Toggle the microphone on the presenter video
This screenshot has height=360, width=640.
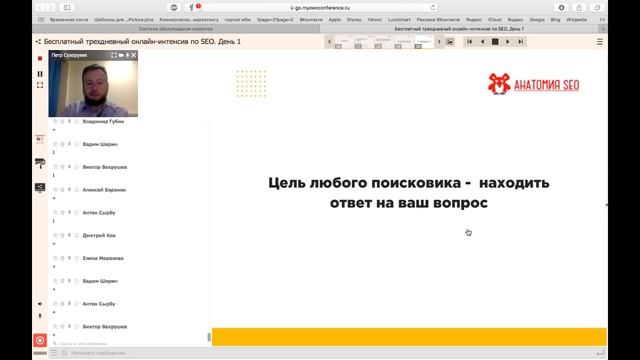click(127, 55)
